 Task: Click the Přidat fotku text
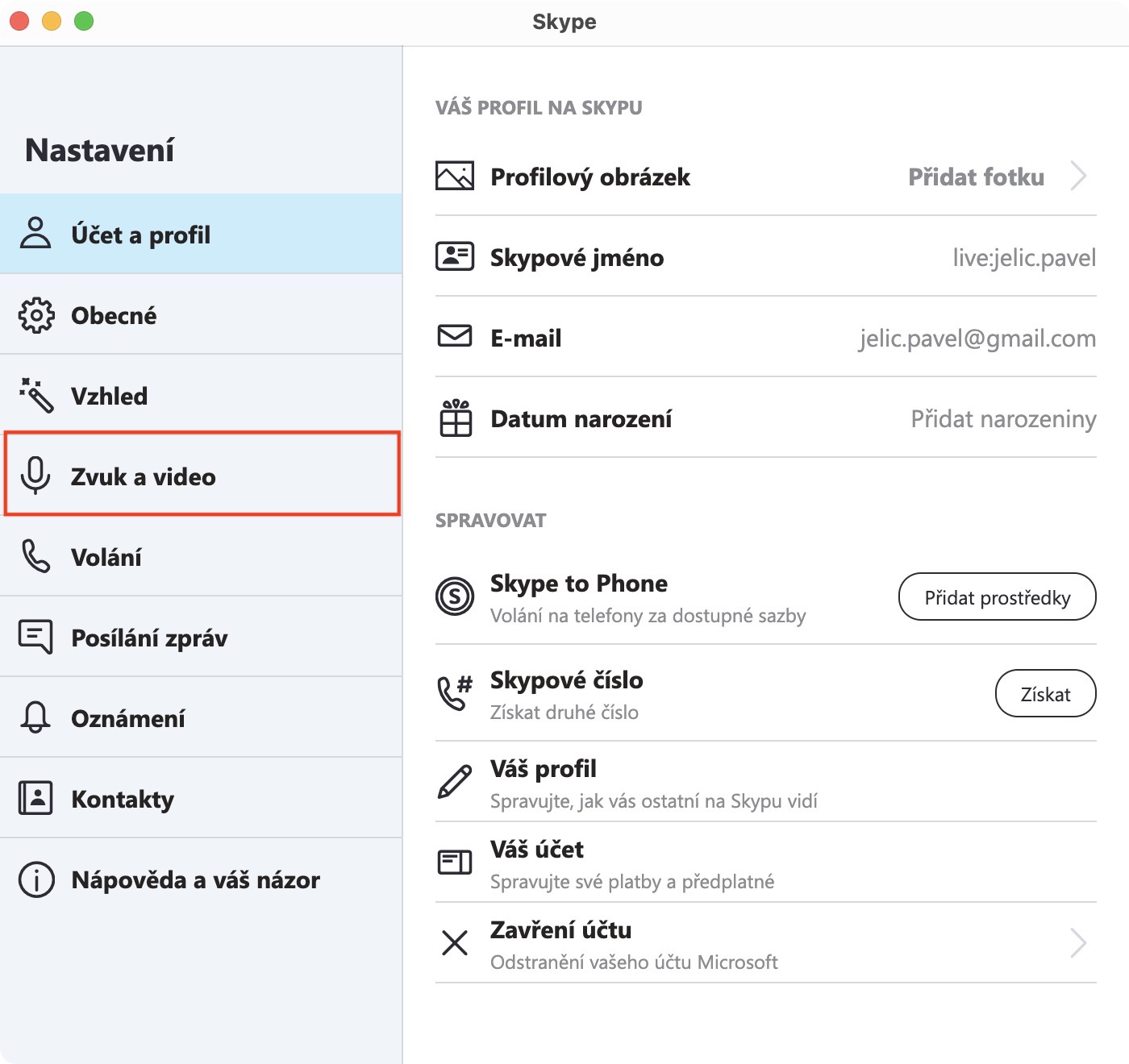coord(976,177)
